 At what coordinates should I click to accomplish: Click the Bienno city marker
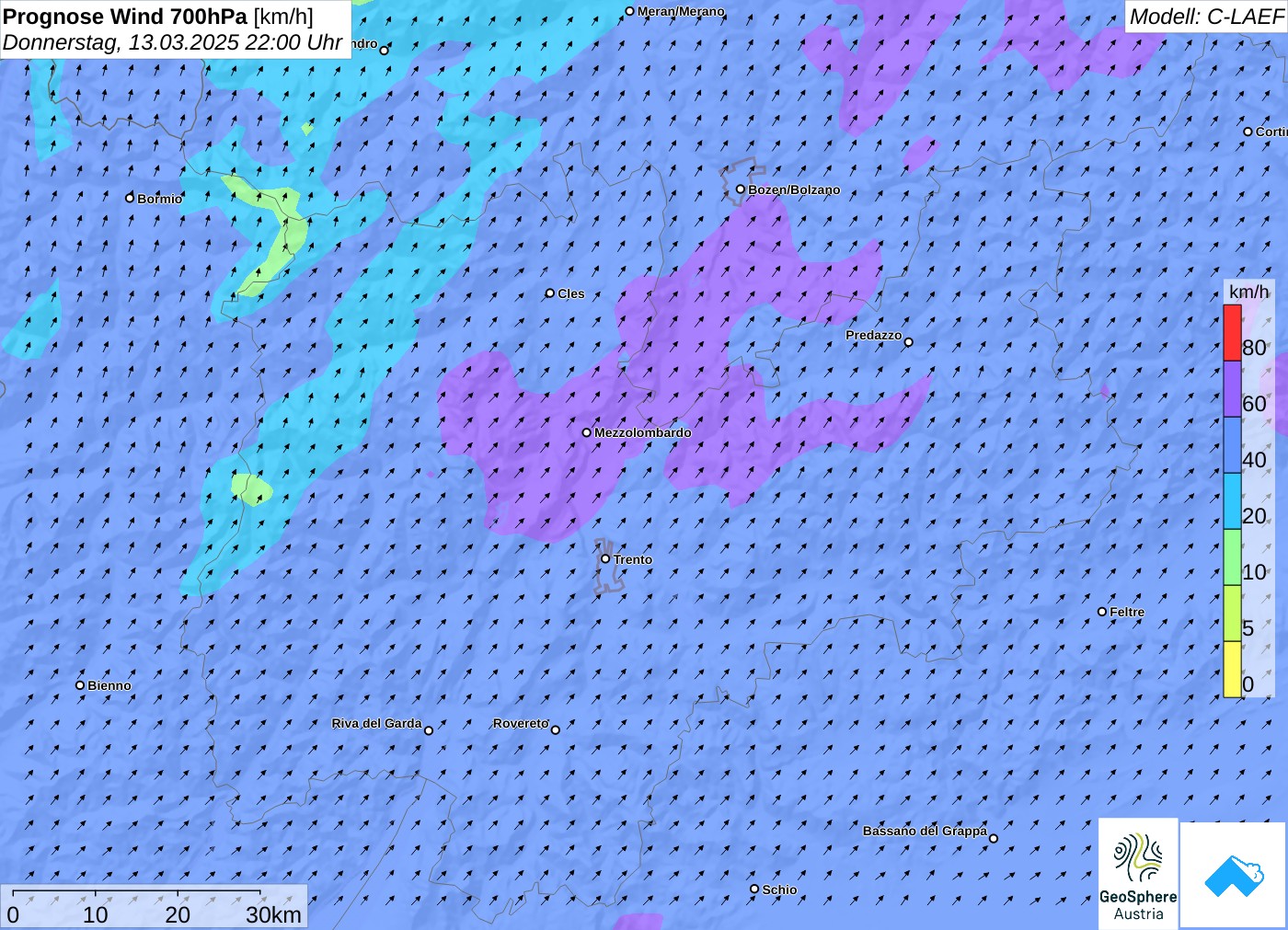80,685
